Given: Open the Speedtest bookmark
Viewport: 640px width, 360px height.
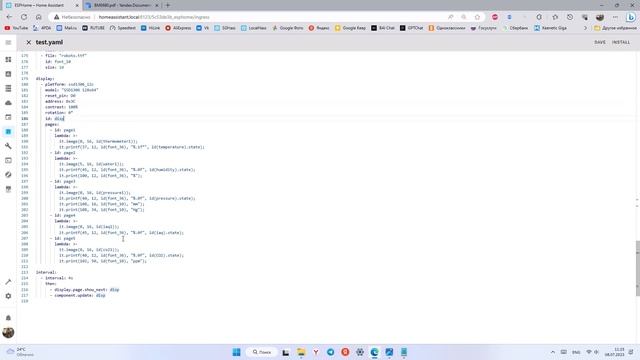Looking at the screenshot, I should (123, 28).
